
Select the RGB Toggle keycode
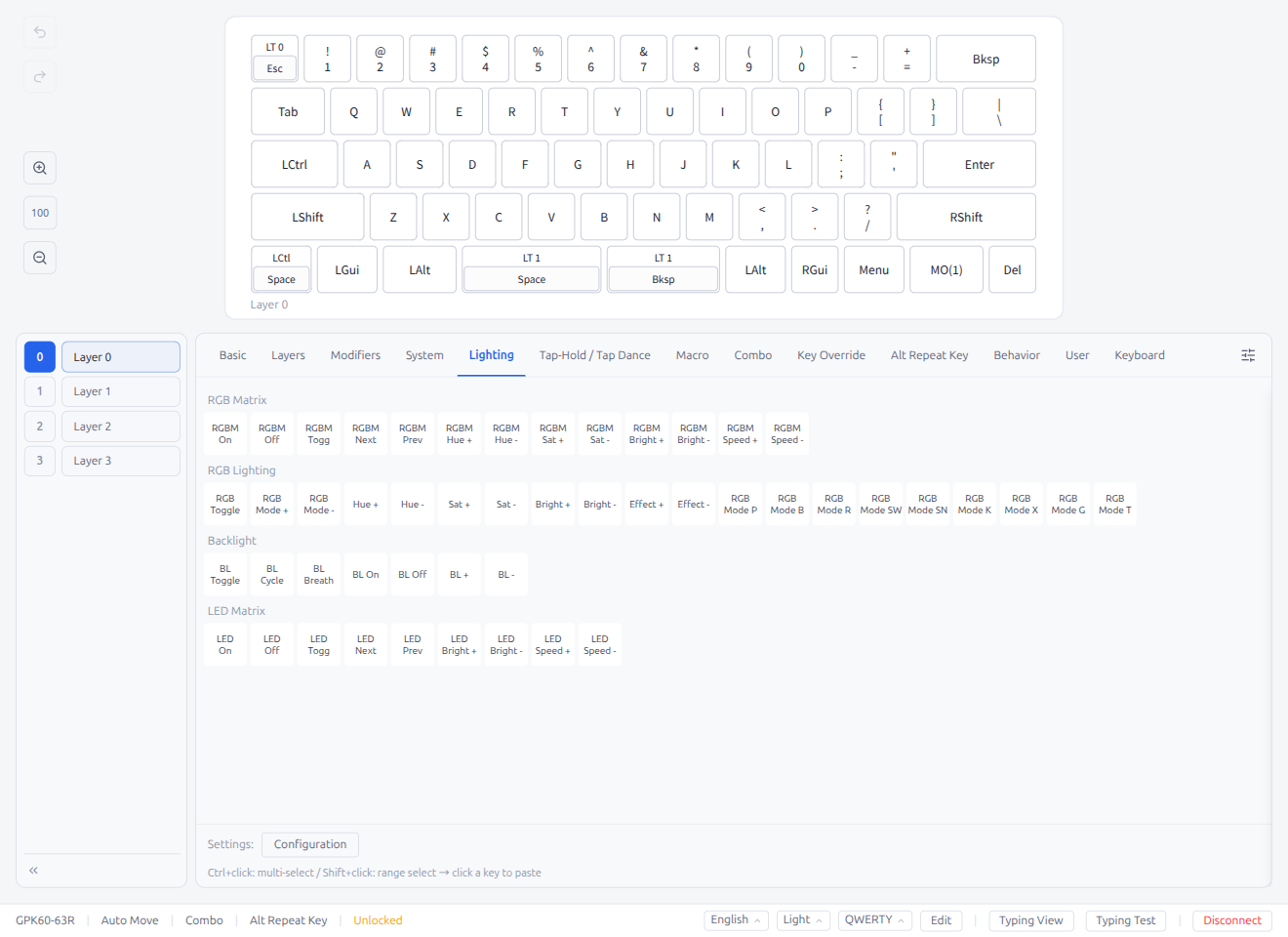click(x=225, y=505)
